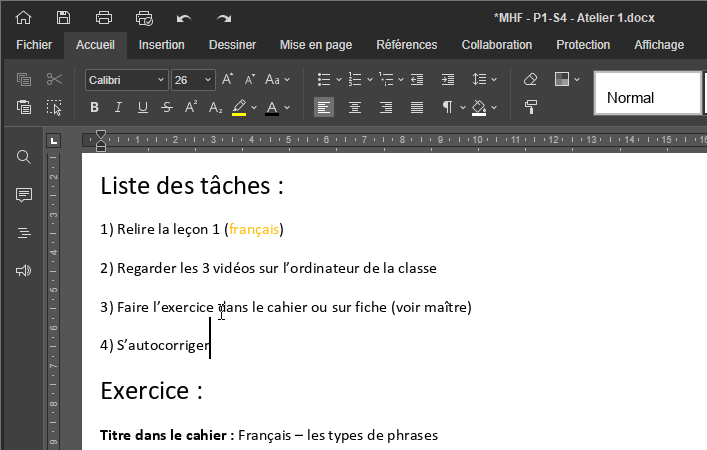Open the Headings navigation panel
The height and width of the screenshot is (450, 707).
click(23, 233)
